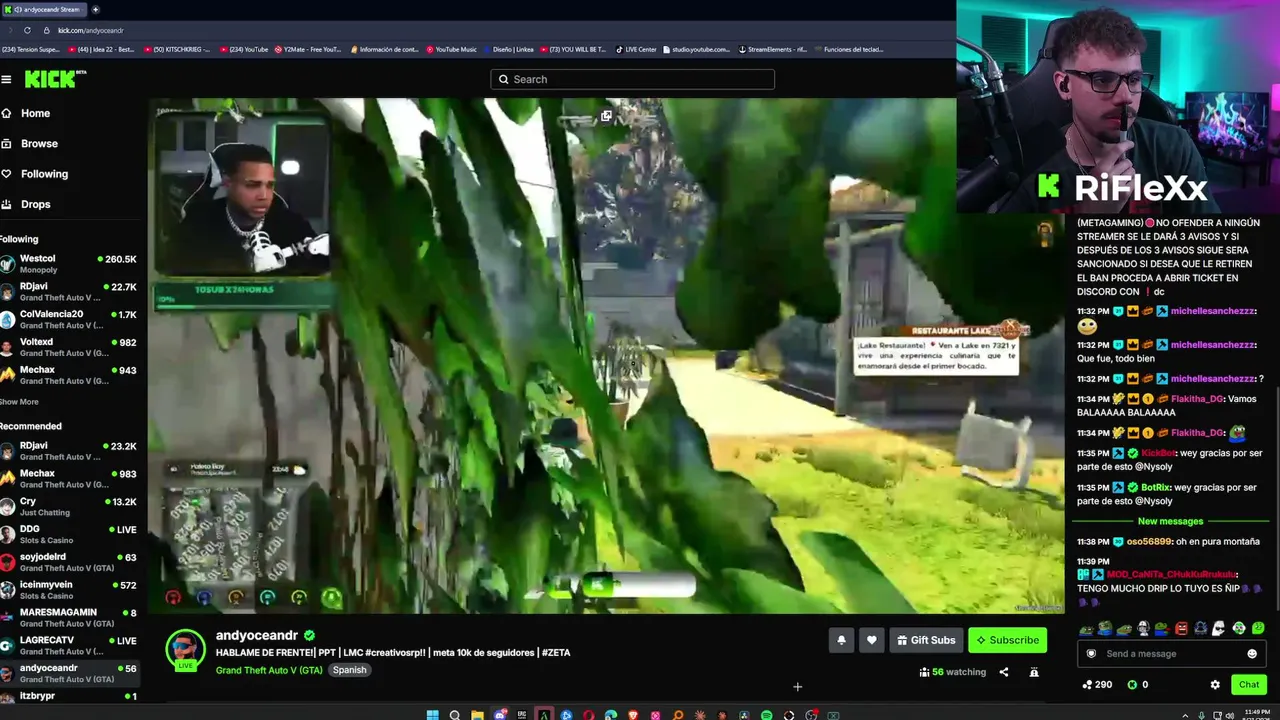Image resolution: width=1280 pixels, height=720 pixels.
Task: Send message with Chat button
Action: click(1249, 685)
